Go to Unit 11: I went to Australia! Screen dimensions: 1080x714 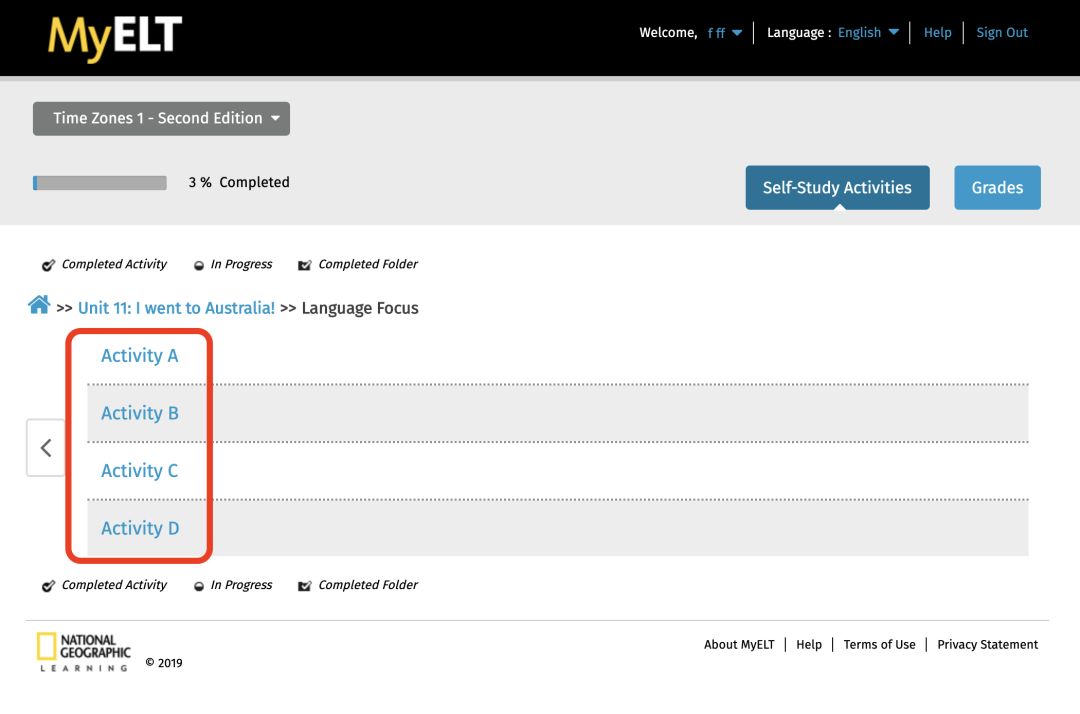tap(176, 308)
